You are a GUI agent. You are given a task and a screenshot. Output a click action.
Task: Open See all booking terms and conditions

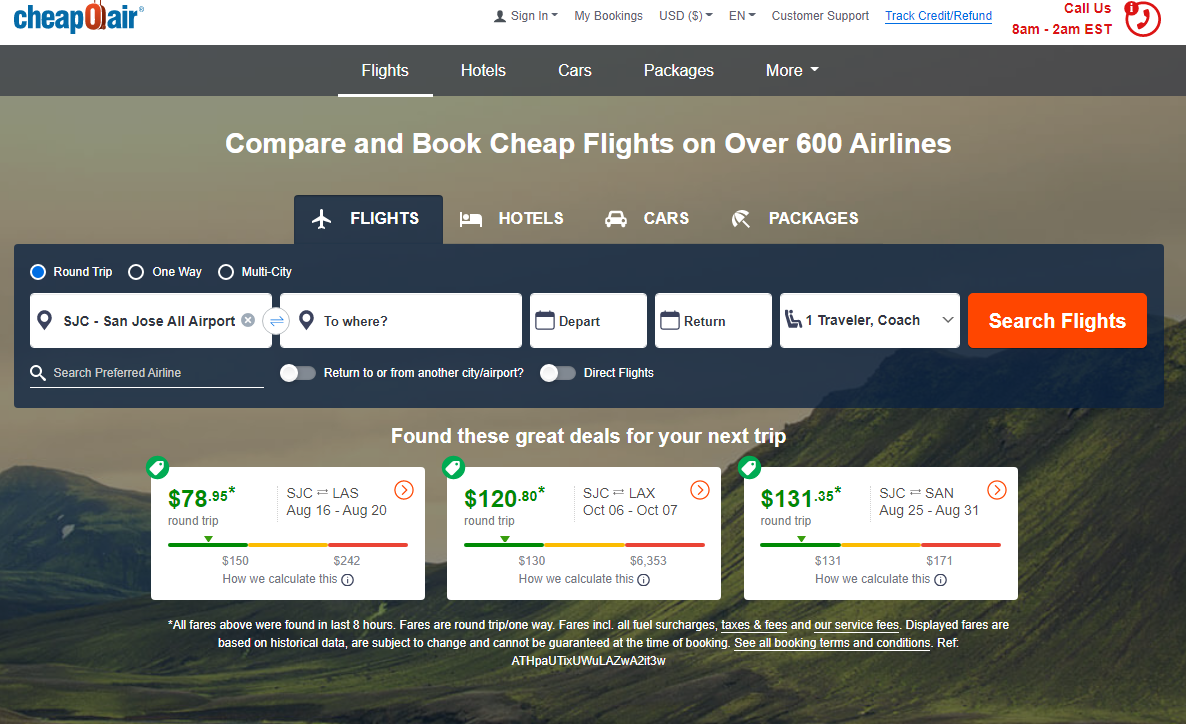tap(832, 643)
